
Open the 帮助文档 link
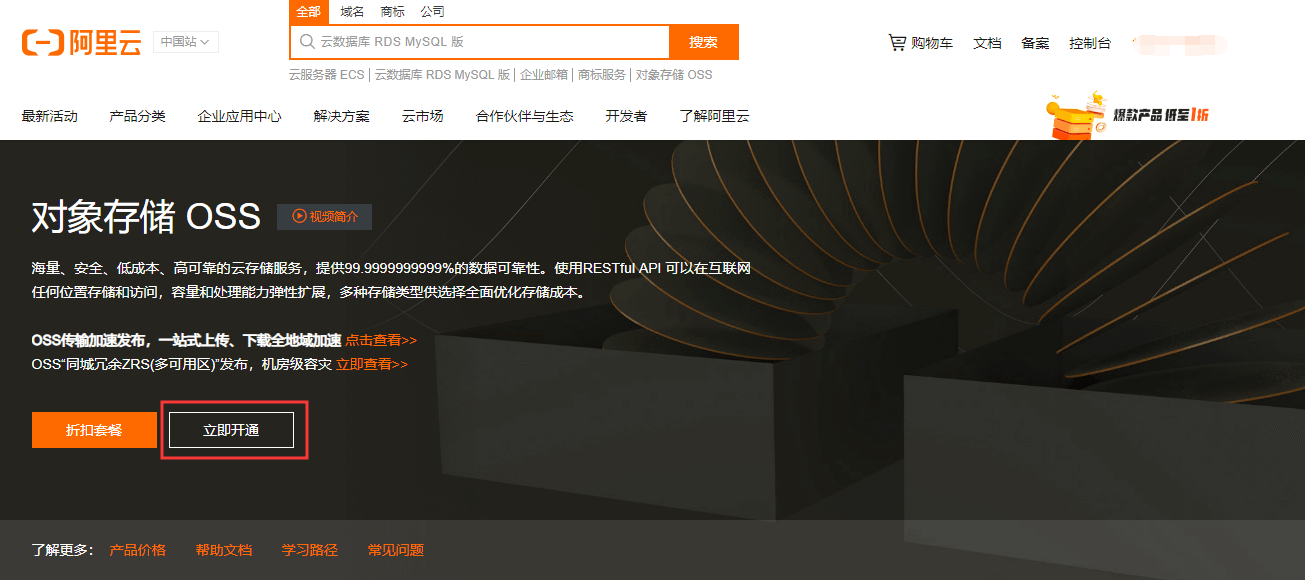[224, 550]
